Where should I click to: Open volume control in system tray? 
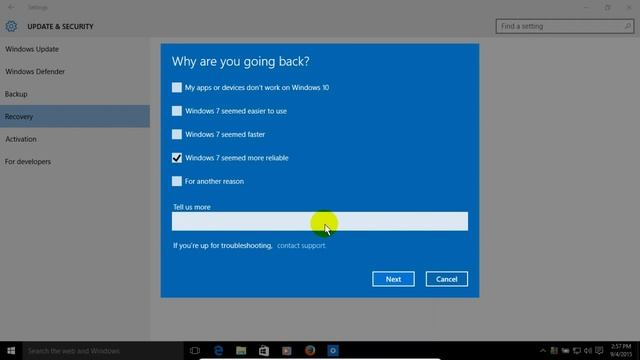point(588,351)
